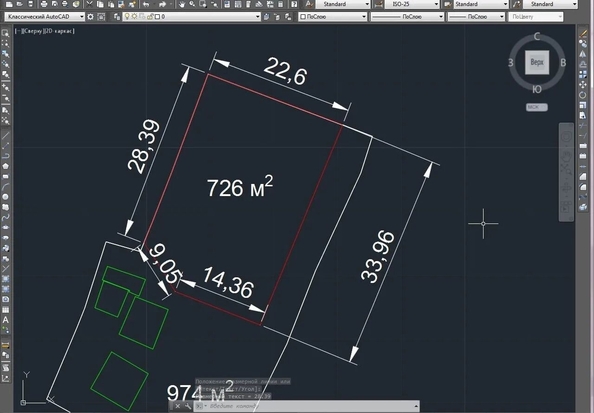594x413 pixels.
Task: Click the ViewCube east В compass label
Action: click(x=563, y=63)
